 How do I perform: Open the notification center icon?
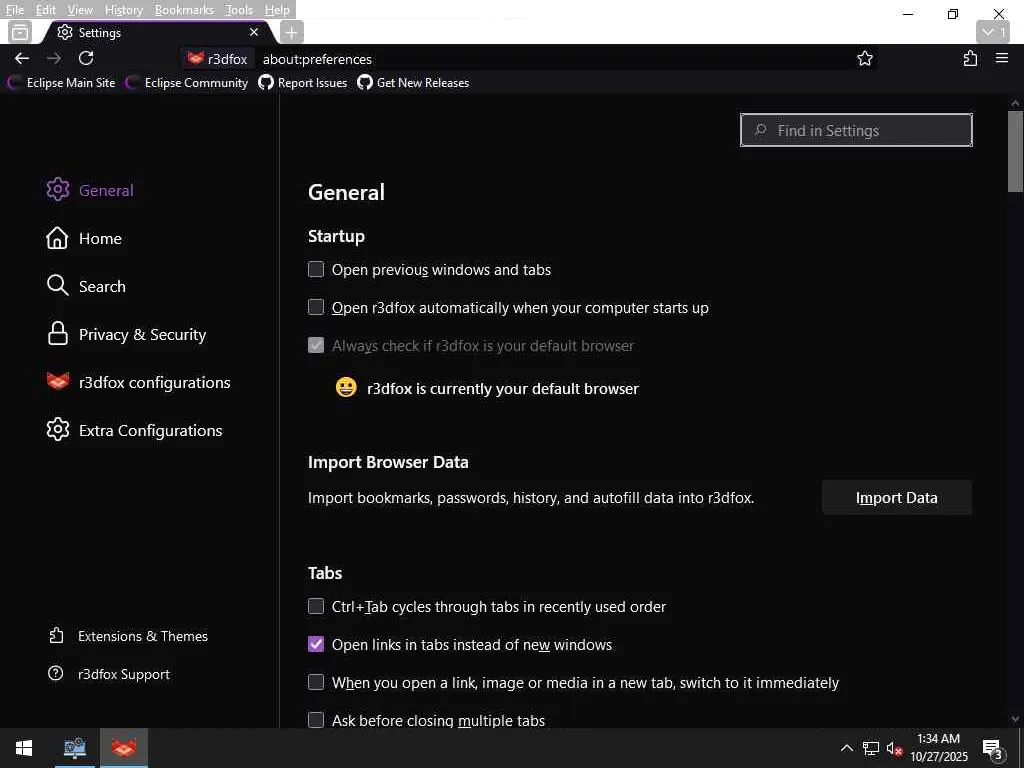pyautogui.click(x=993, y=748)
